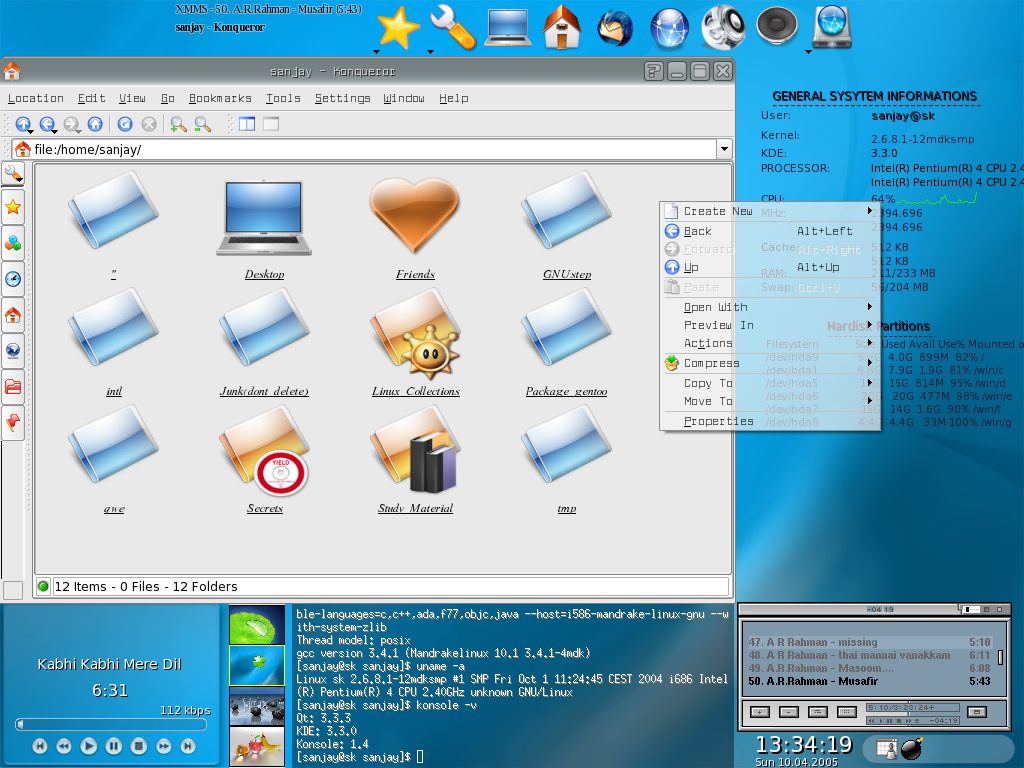
Task: Click the history clock in Konqueror sidebar
Action: [x=13, y=280]
